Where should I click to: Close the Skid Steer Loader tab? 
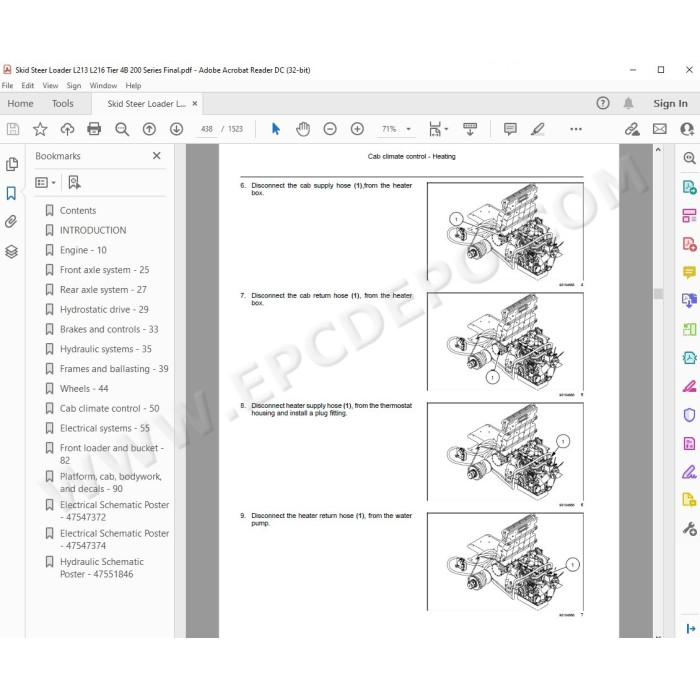[x=195, y=104]
